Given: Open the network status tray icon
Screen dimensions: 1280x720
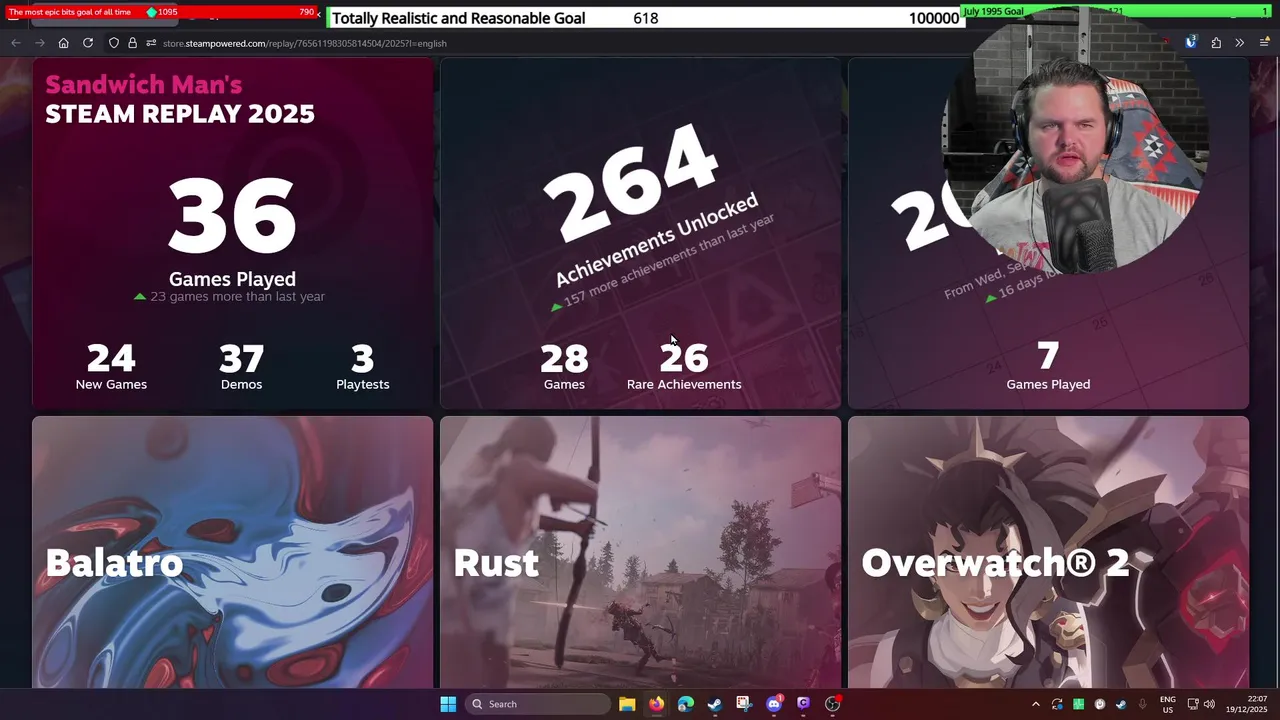Looking at the screenshot, I should coord(1193,704).
